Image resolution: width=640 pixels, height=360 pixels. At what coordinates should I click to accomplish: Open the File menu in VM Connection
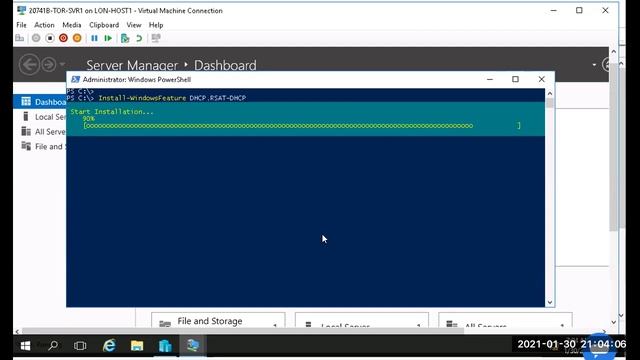click(21, 25)
